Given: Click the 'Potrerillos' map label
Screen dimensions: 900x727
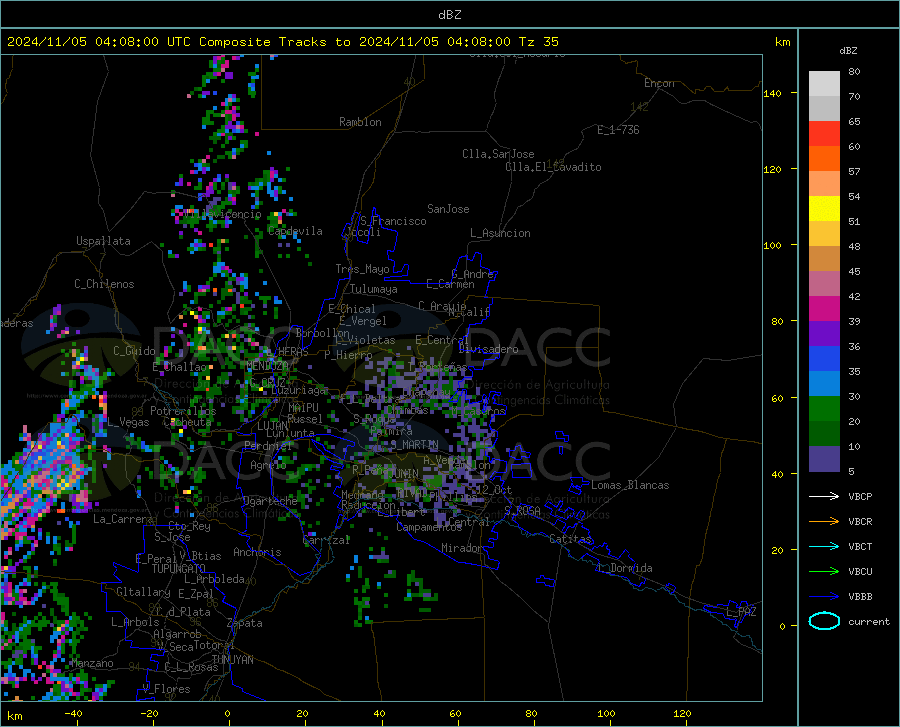Looking at the screenshot, I should pos(183,411).
